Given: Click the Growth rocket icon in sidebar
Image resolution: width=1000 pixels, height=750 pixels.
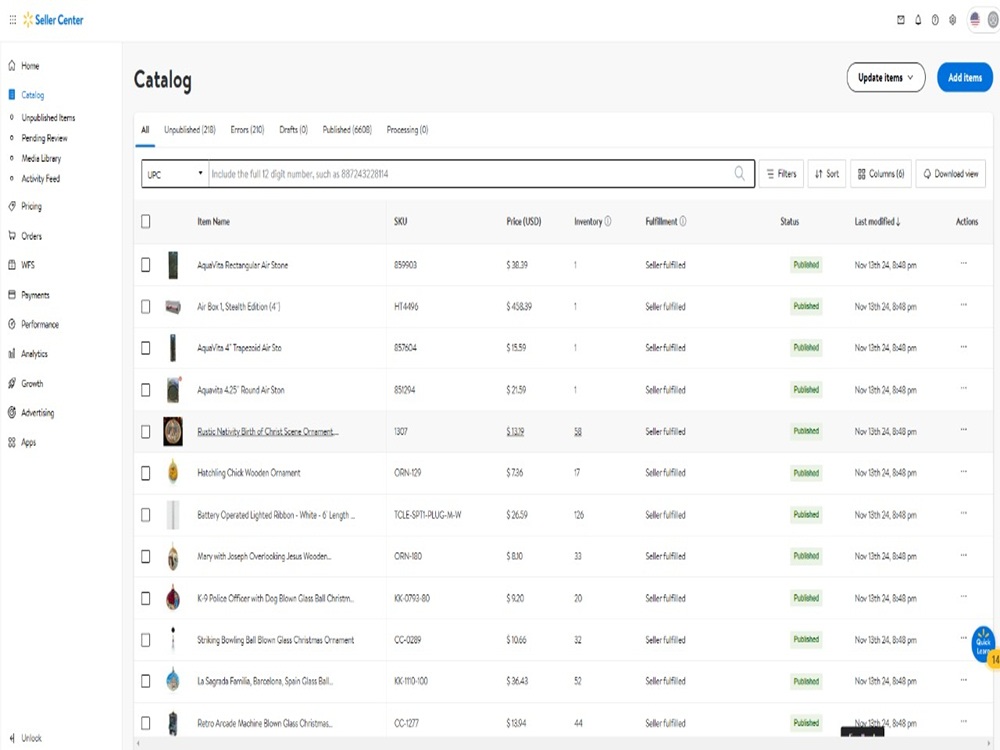Looking at the screenshot, I should tap(11, 383).
